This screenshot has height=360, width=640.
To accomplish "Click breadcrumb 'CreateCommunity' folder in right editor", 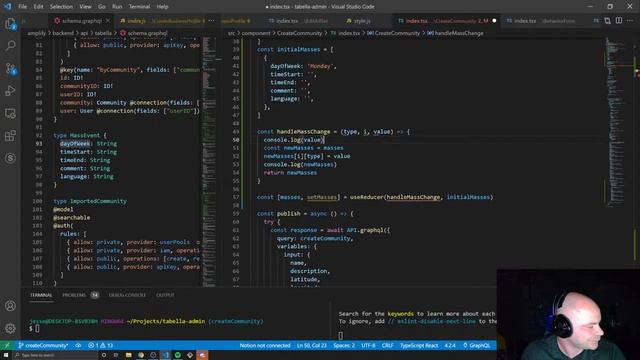I will pyautogui.click(x=299, y=33).
